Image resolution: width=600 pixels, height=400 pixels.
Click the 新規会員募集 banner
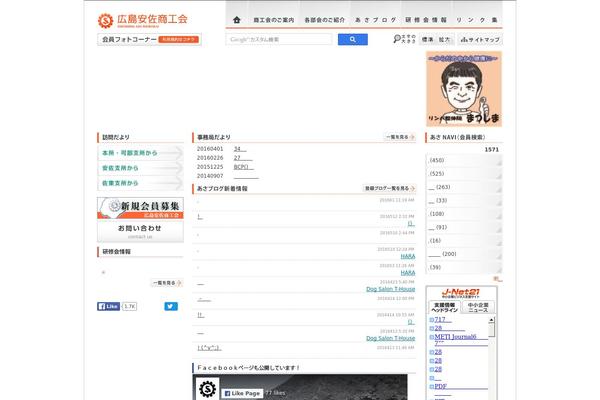pyautogui.click(x=140, y=208)
